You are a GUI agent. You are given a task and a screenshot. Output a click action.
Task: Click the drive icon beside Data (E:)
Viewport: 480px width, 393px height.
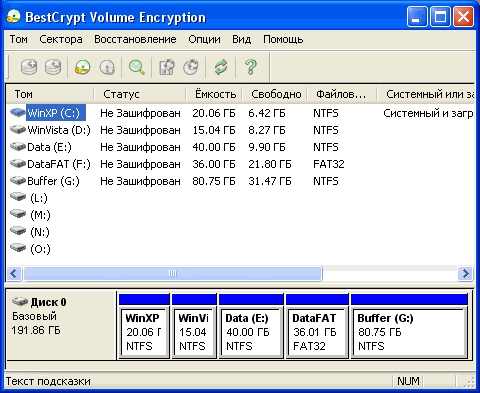(x=18, y=146)
